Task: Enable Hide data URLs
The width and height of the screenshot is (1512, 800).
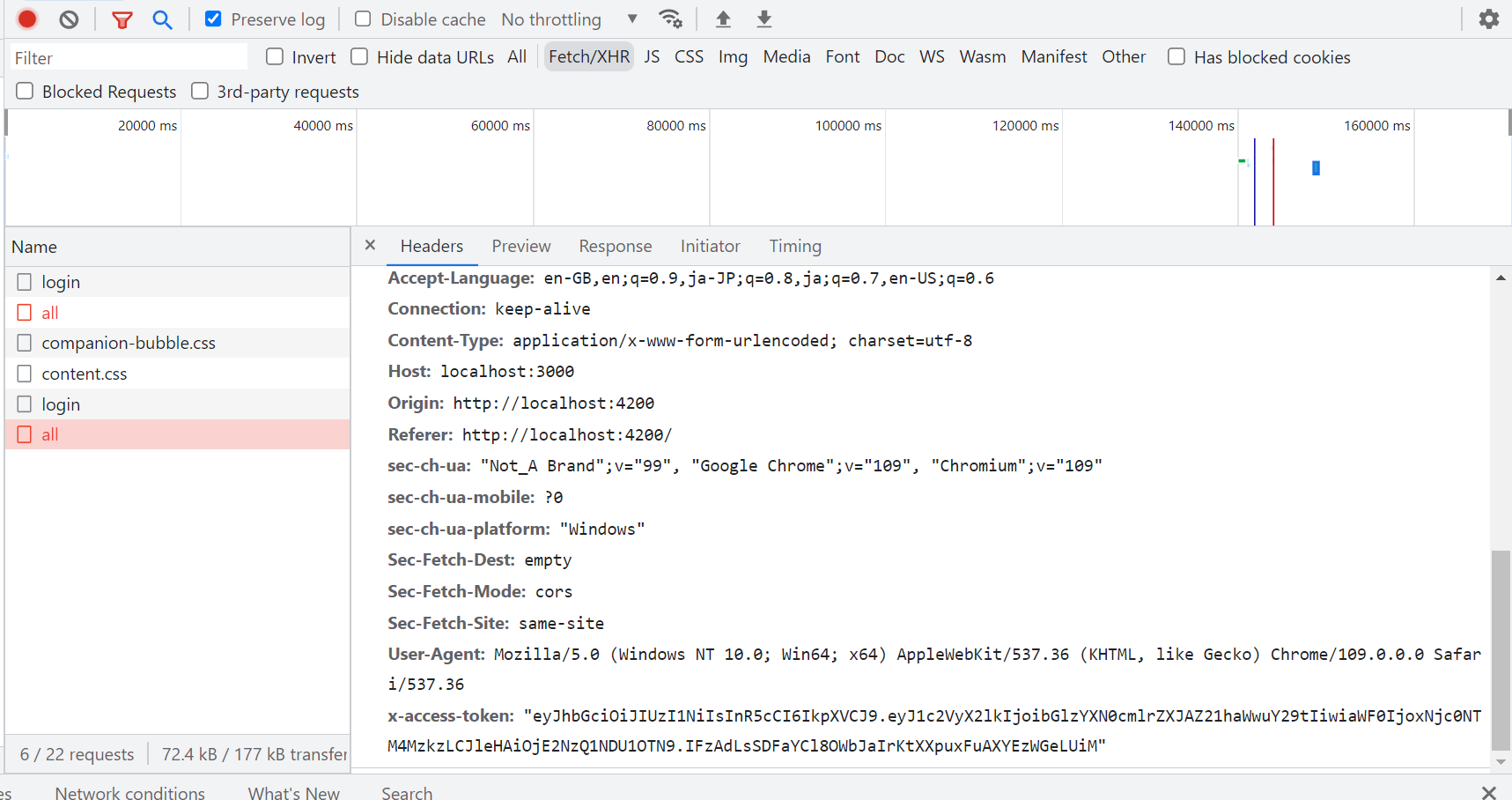Action: [x=359, y=56]
